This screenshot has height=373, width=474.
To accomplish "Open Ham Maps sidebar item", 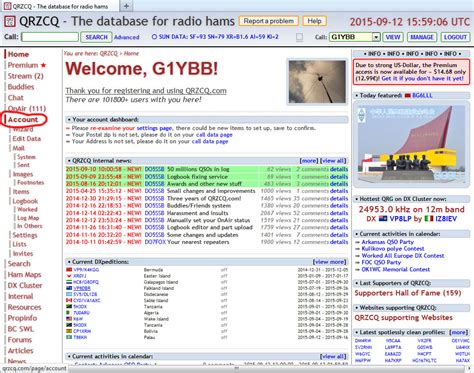I will (25, 275).
